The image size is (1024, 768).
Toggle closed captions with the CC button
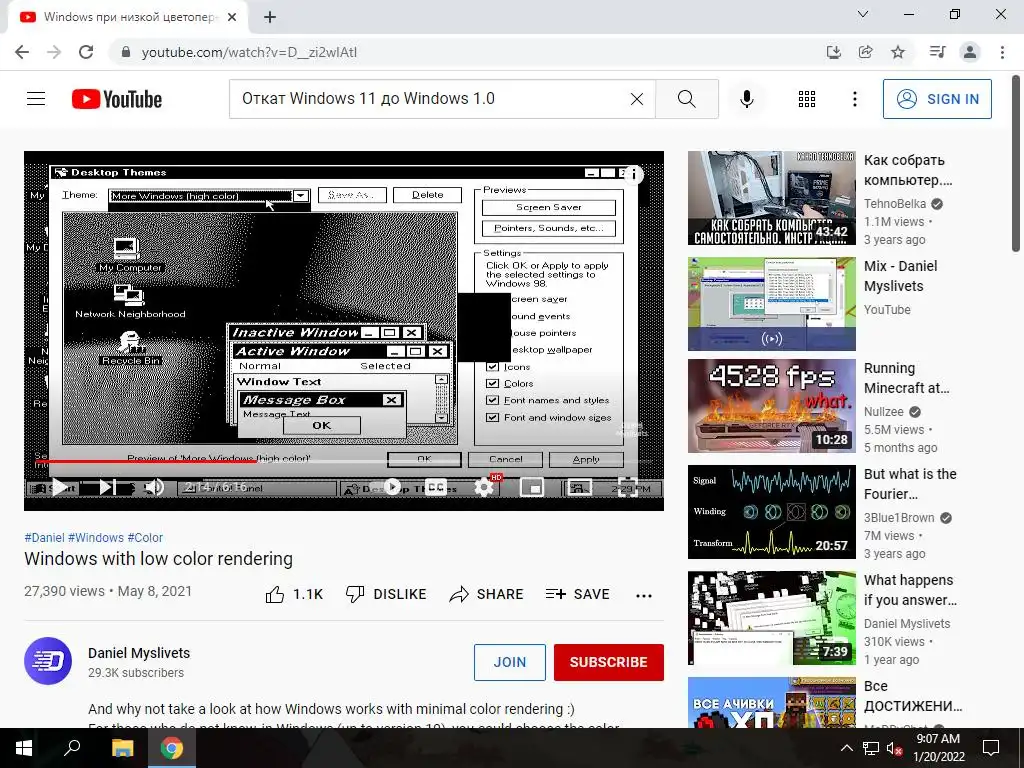(436, 487)
